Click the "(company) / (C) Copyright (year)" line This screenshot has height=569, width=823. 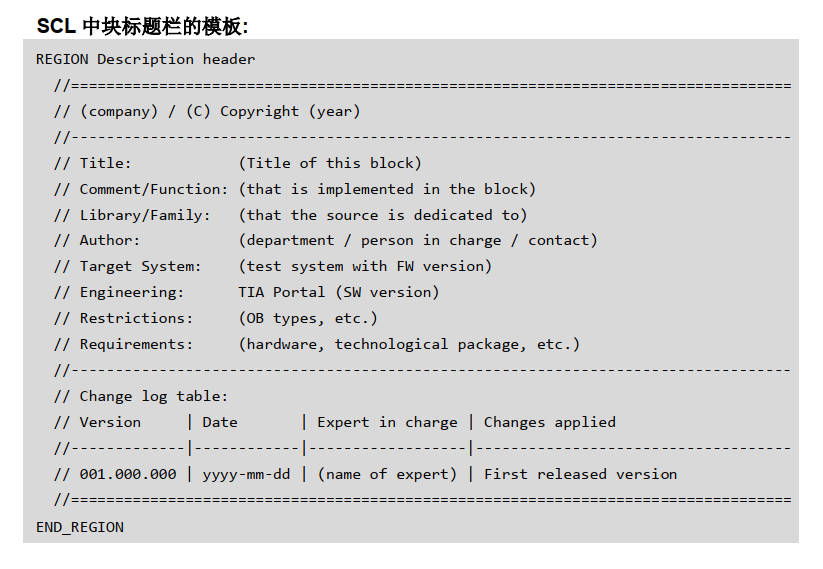[219, 111]
